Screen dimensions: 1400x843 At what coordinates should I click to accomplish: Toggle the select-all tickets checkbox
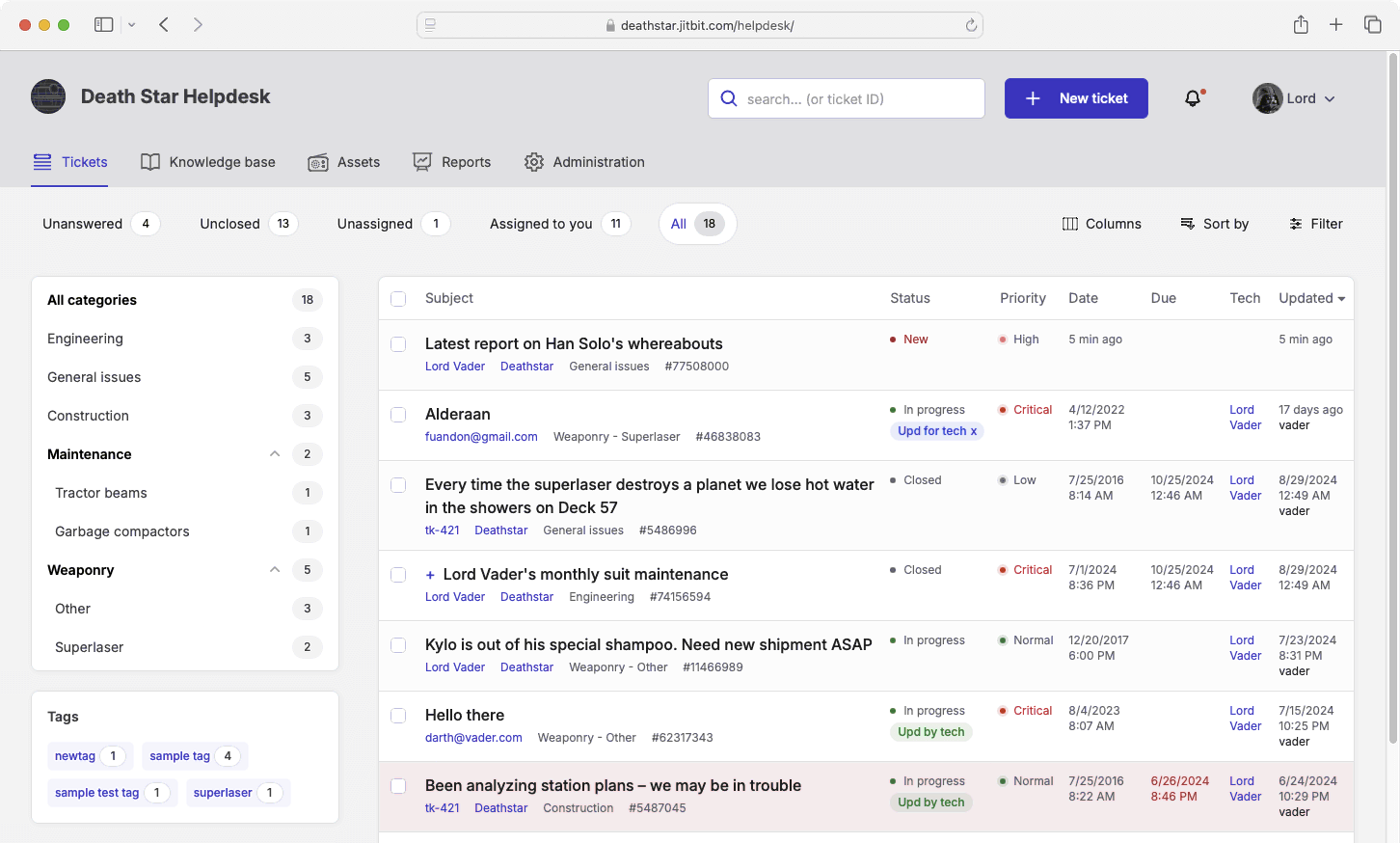[x=398, y=299]
